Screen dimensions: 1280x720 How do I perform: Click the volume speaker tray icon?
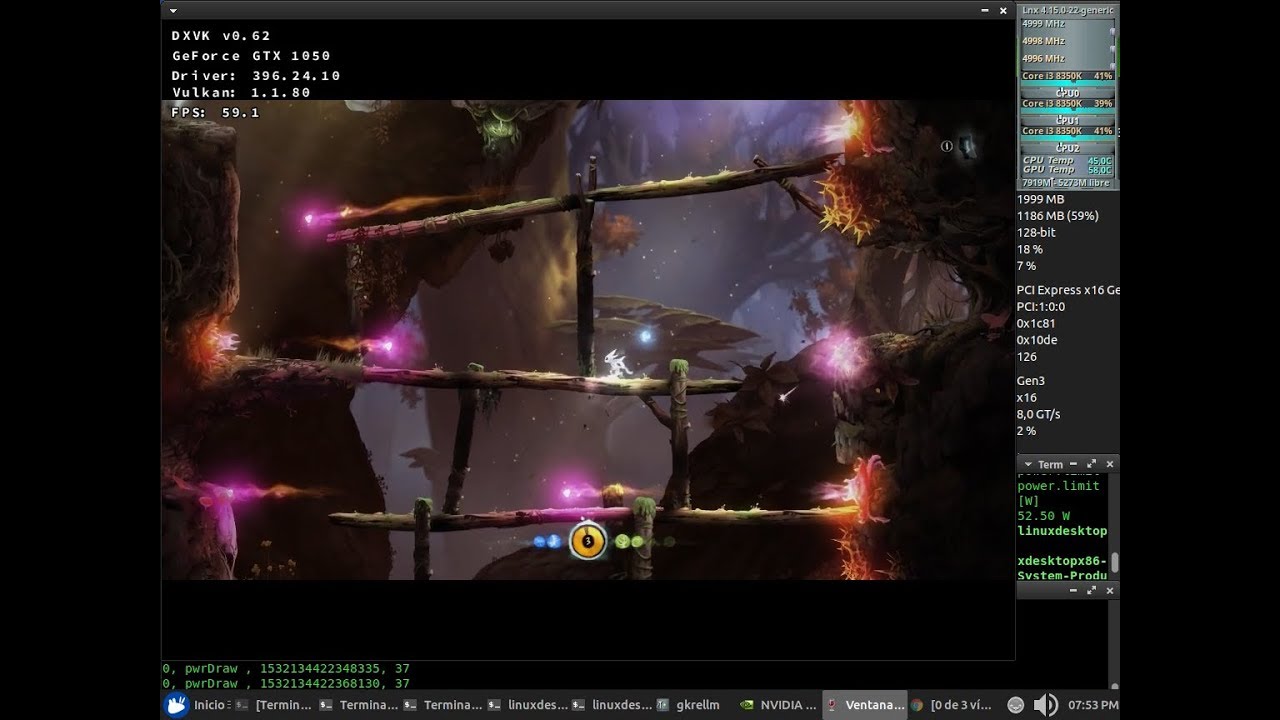click(1045, 706)
